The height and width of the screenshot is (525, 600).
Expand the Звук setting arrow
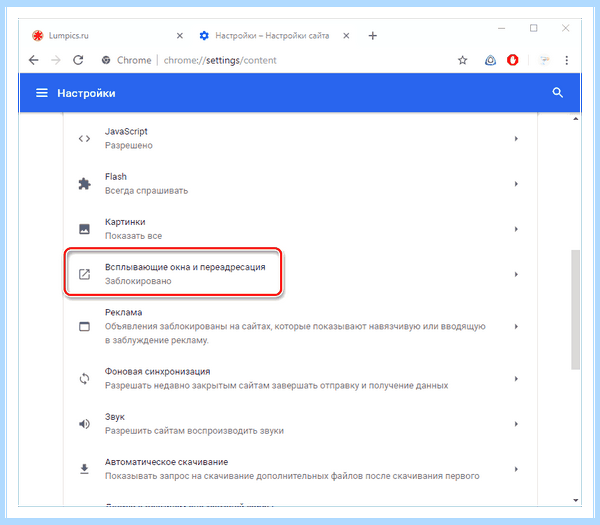pos(516,424)
